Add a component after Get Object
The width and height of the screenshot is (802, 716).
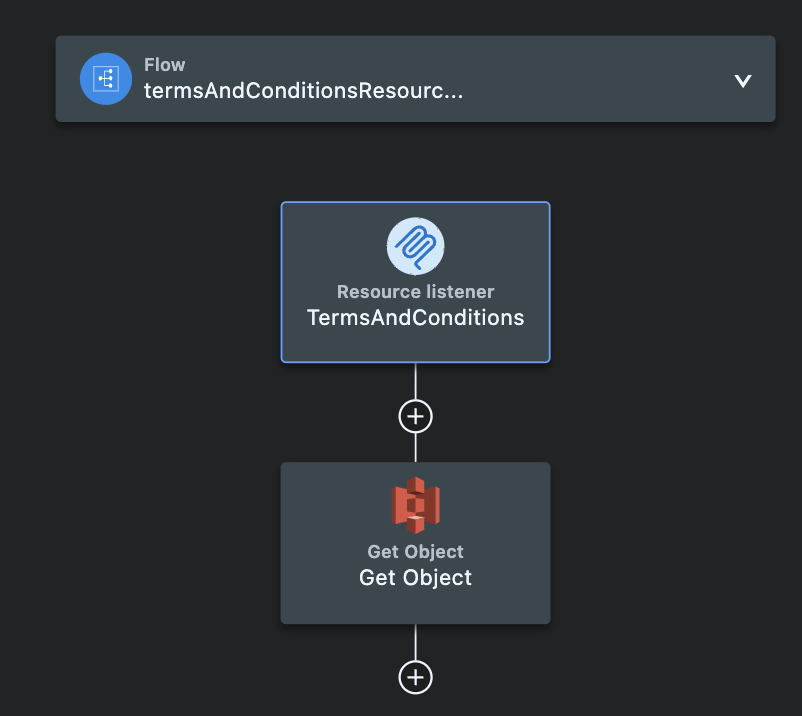pos(415,678)
